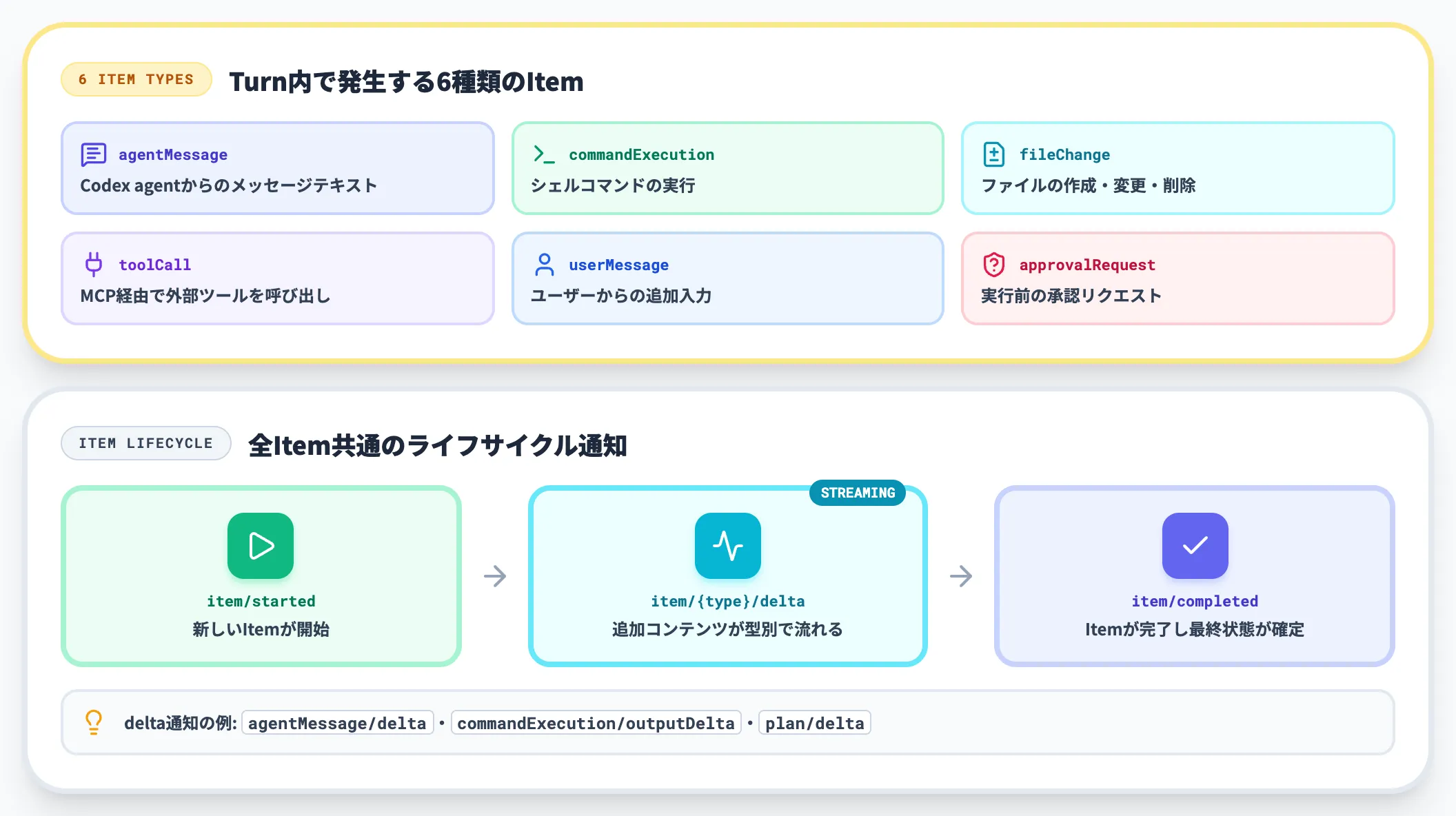The height and width of the screenshot is (816, 1456).
Task: Click the text ユーザーからの追加入力
Action: [621, 296]
